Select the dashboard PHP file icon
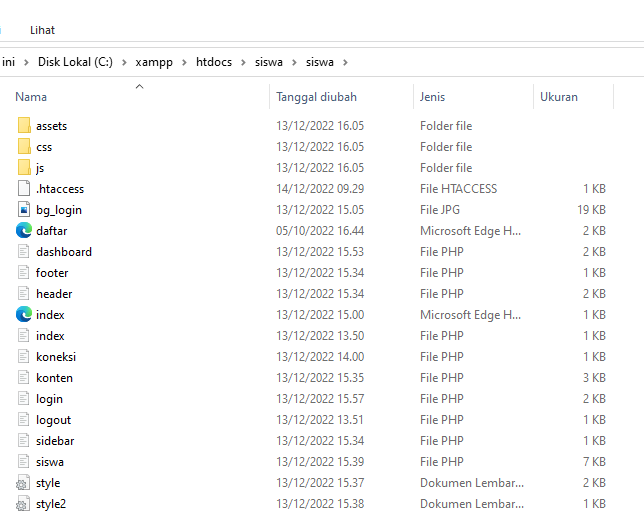 24,251
